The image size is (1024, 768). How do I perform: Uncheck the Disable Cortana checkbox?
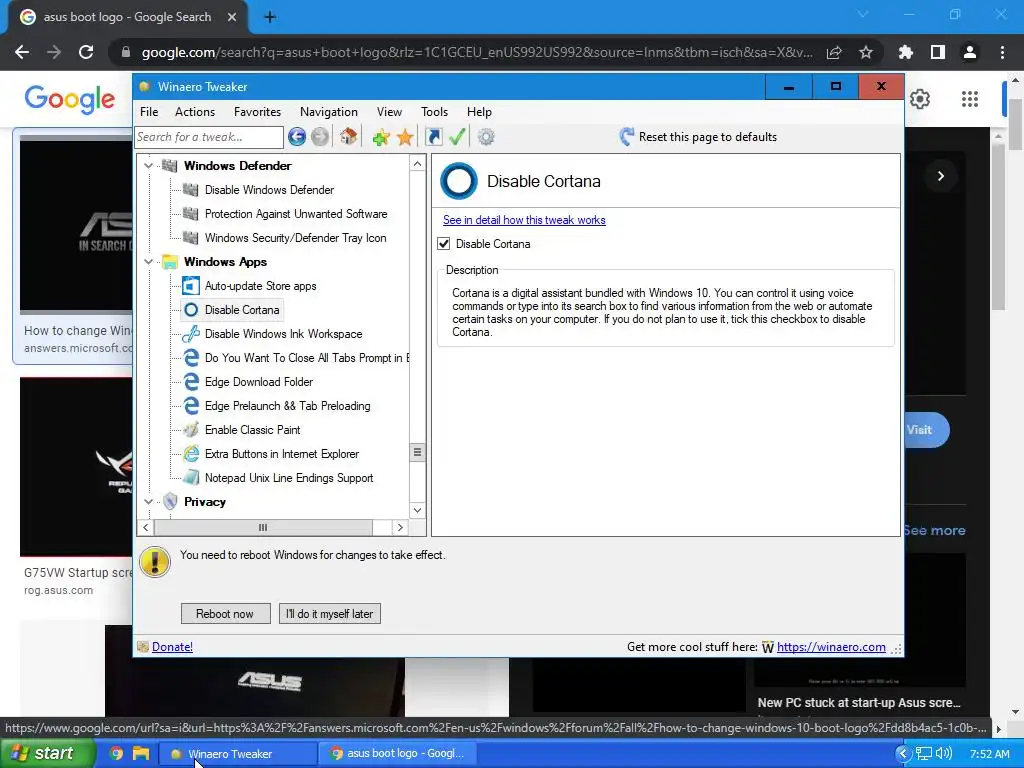point(444,244)
